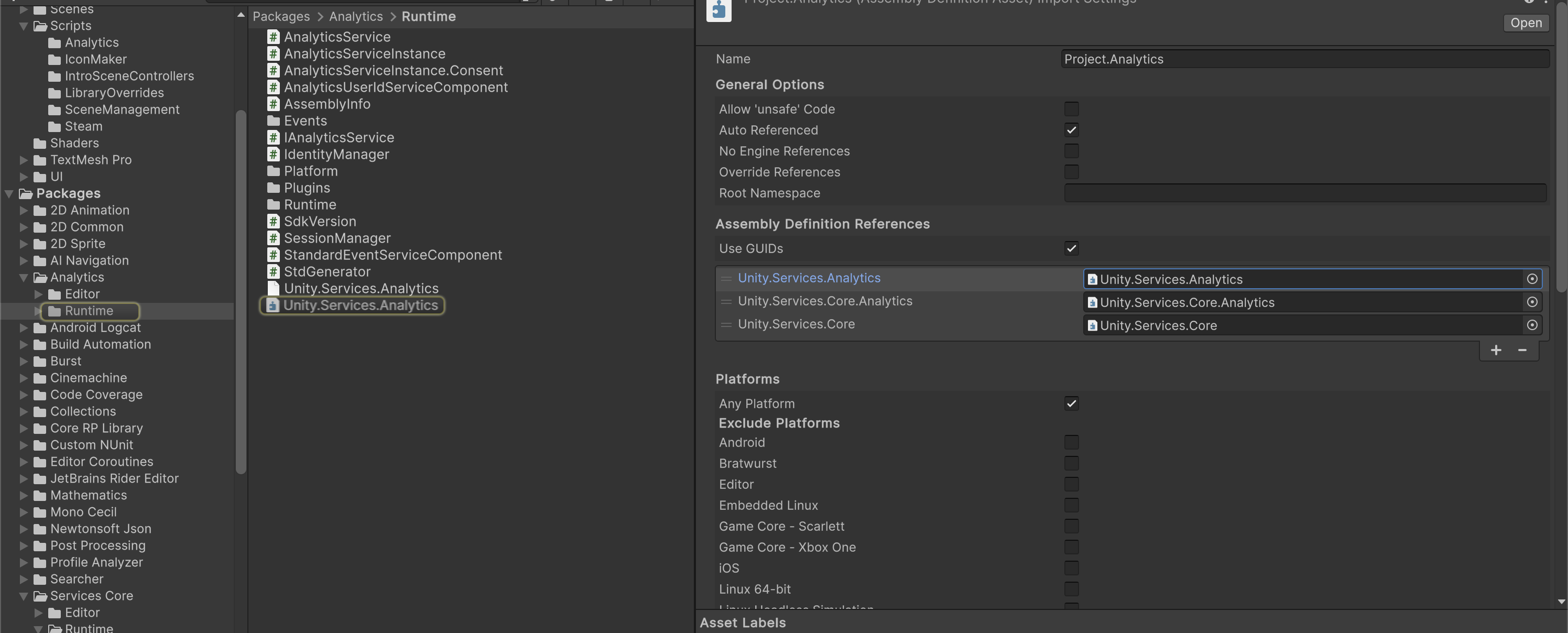Select the AnalyticsService C# script icon
This screenshot has width=1568, height=633.
(274, 37)
